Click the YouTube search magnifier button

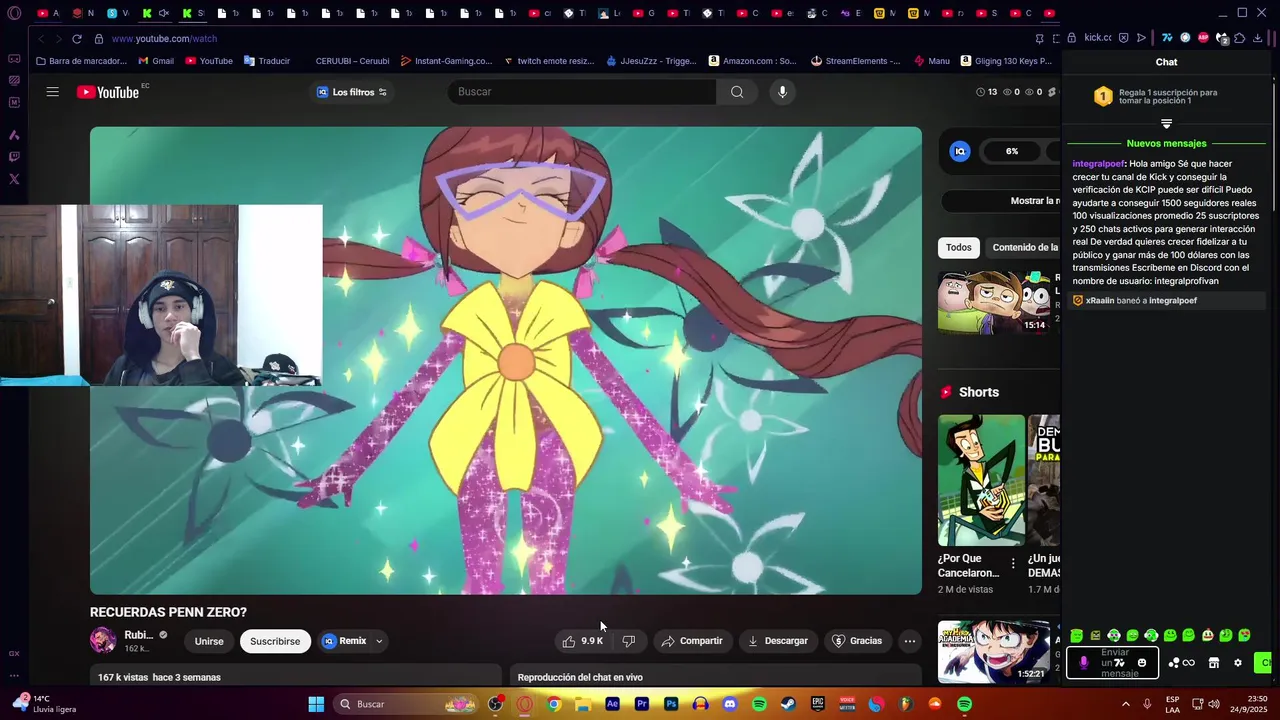point(737,92)
